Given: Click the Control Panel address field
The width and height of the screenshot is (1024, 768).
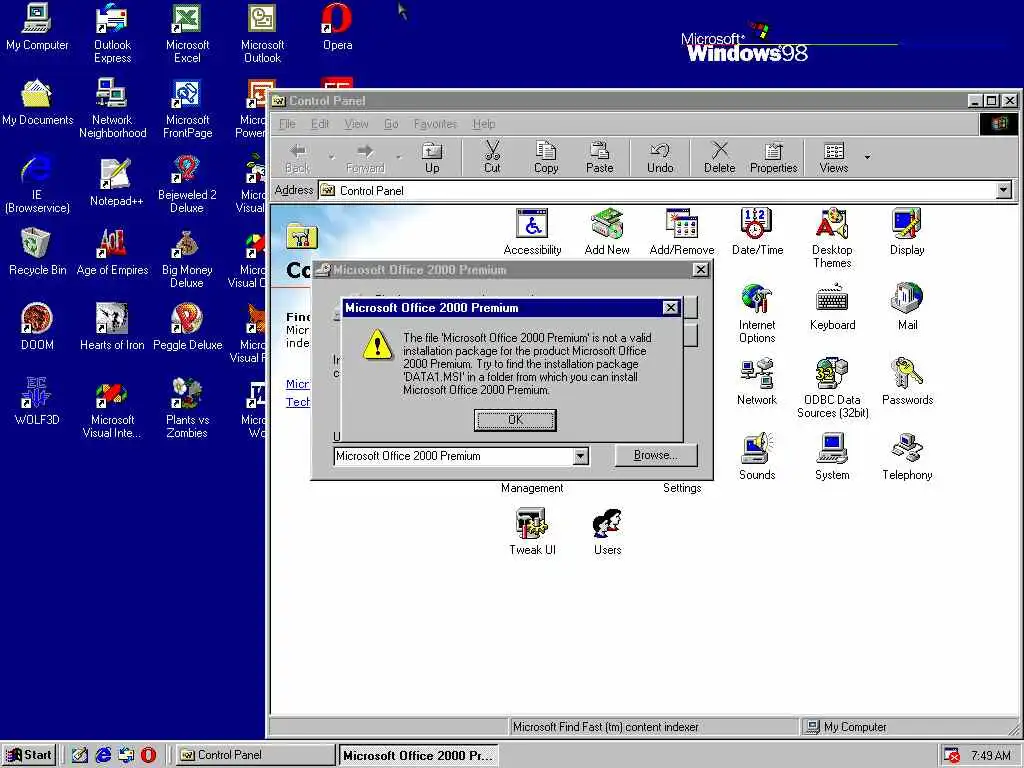Looking at the screenshot, I should (657, 190).
